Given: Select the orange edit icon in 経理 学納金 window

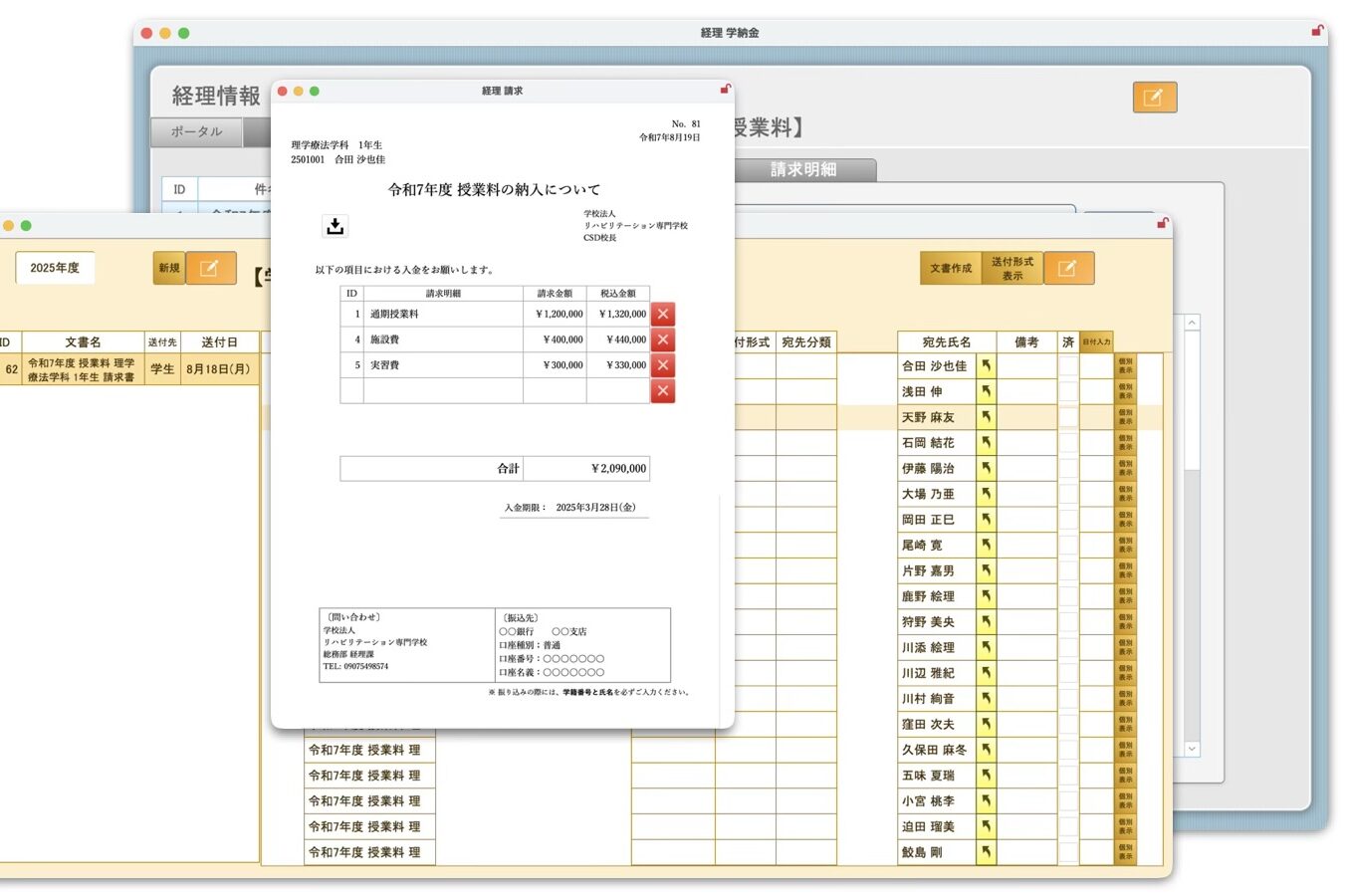Looking at the screenshot, I should tap(1155, 98).
